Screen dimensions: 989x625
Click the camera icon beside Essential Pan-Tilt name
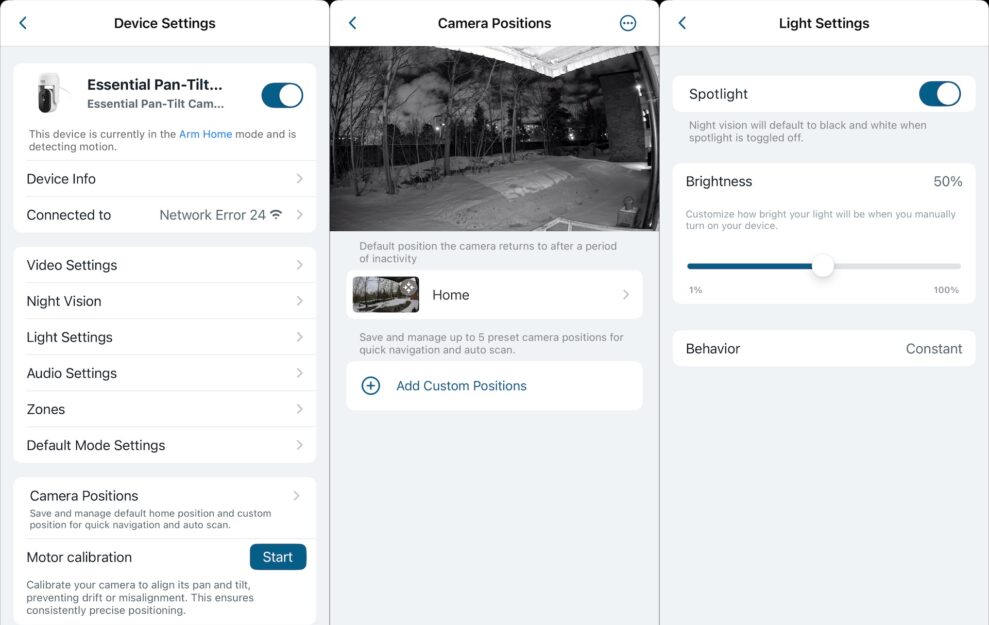(x=50, y=93)
